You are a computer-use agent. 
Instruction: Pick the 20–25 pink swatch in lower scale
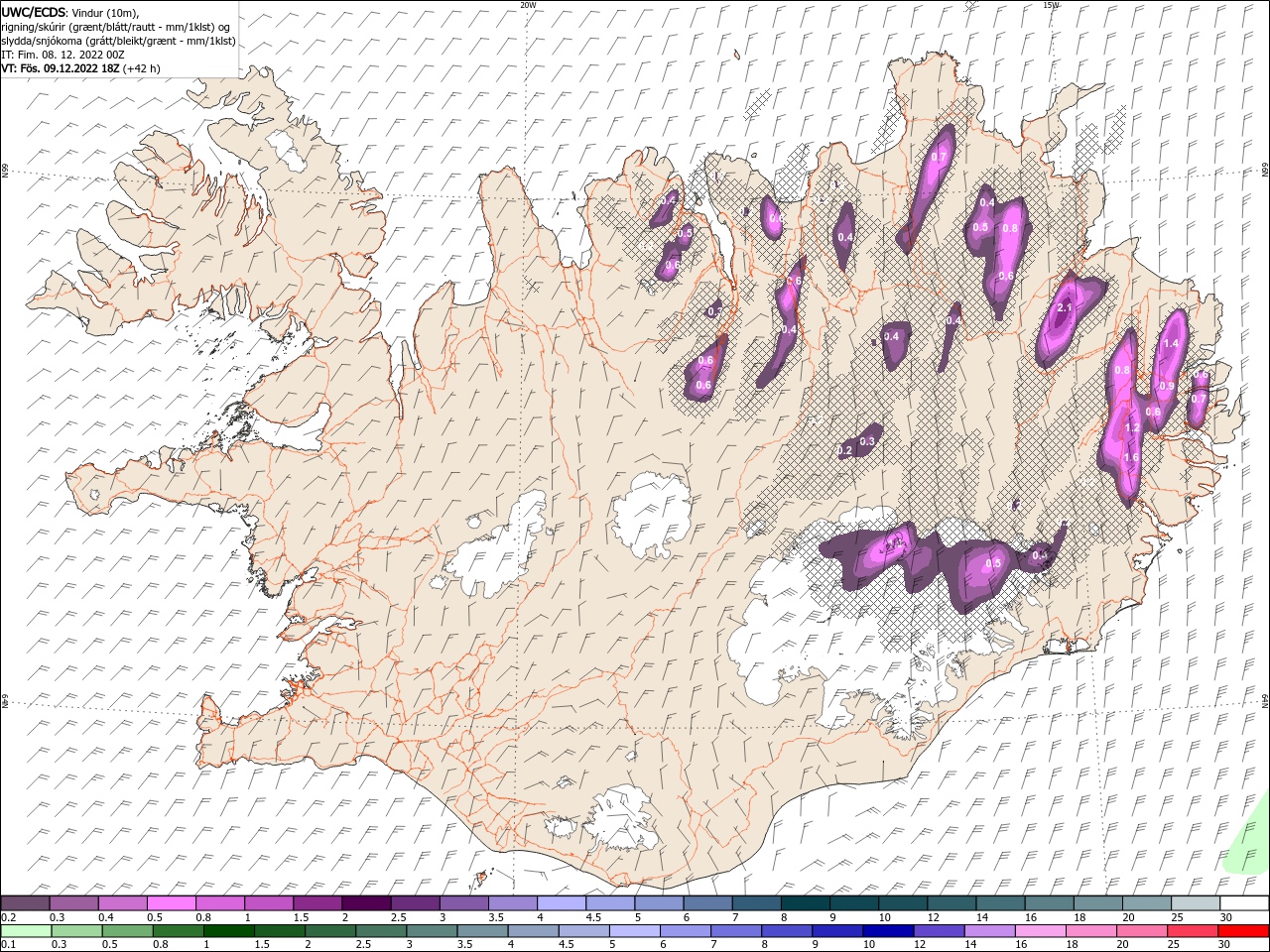click(x=1140, y=931)
